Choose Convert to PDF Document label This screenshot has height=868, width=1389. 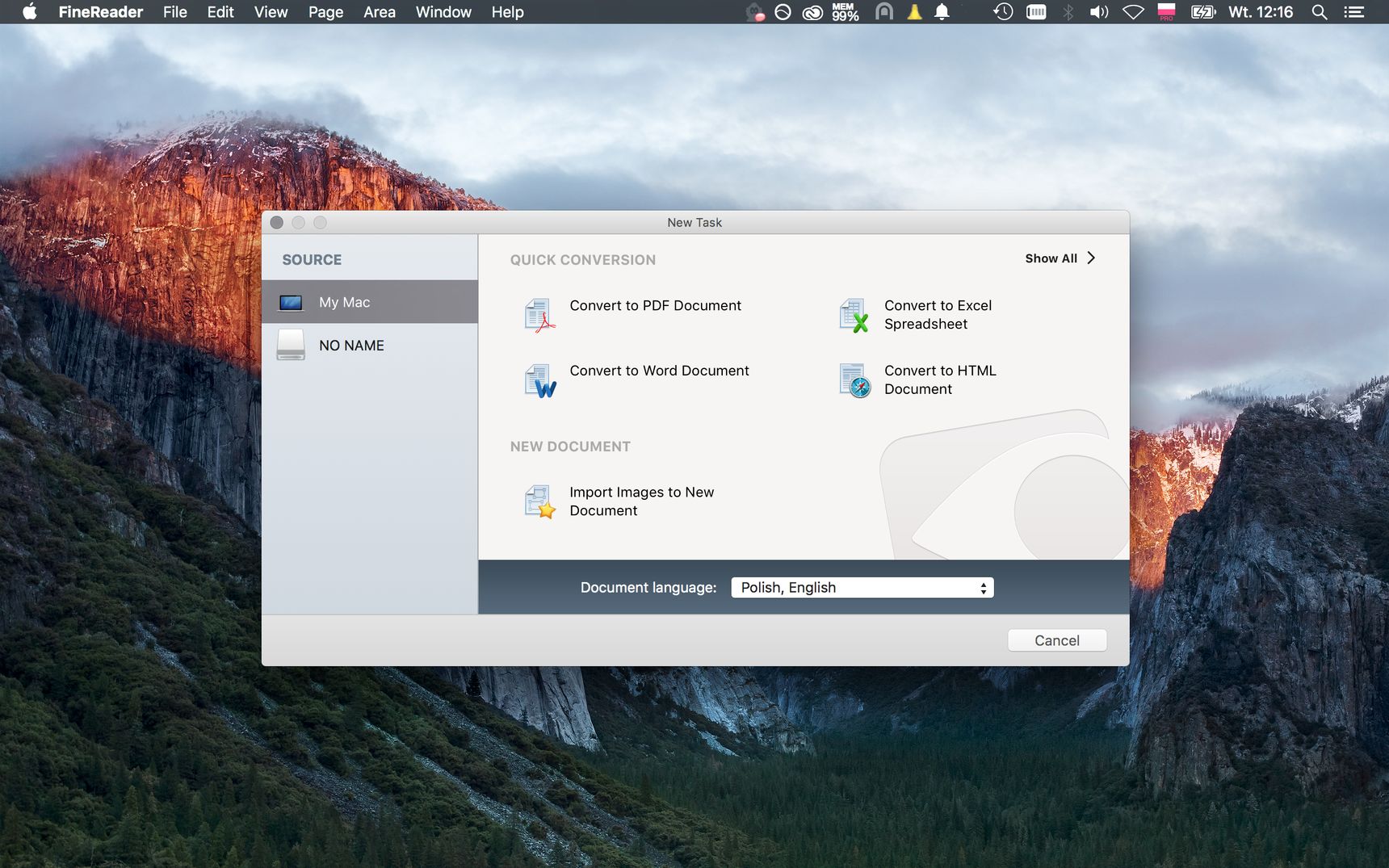click(655, 305)
